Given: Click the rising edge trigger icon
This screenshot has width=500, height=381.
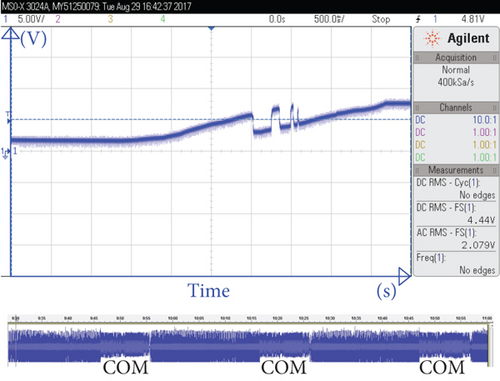Looking at the screenshot, I should click(x=418, y=19).
